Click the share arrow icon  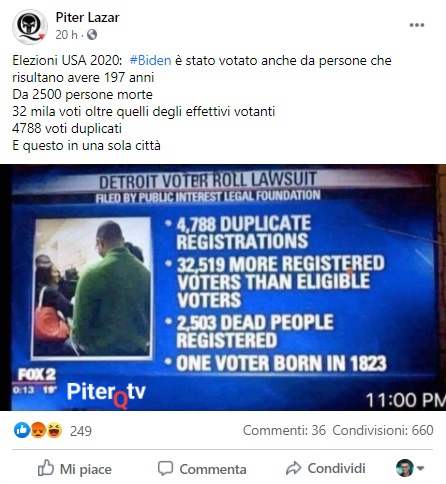[x=293, y=468]
